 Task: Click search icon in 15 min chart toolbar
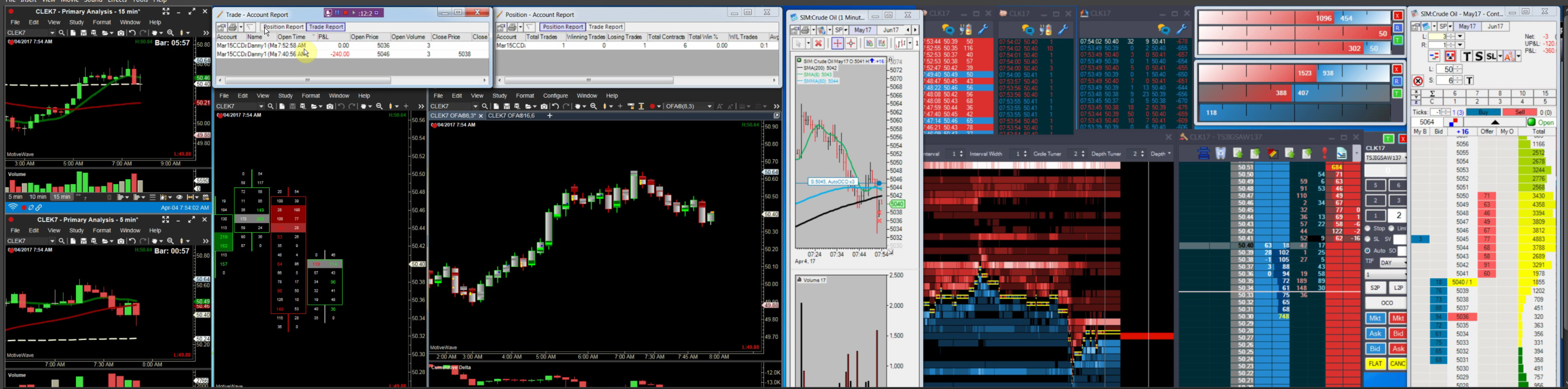point(62,33)
